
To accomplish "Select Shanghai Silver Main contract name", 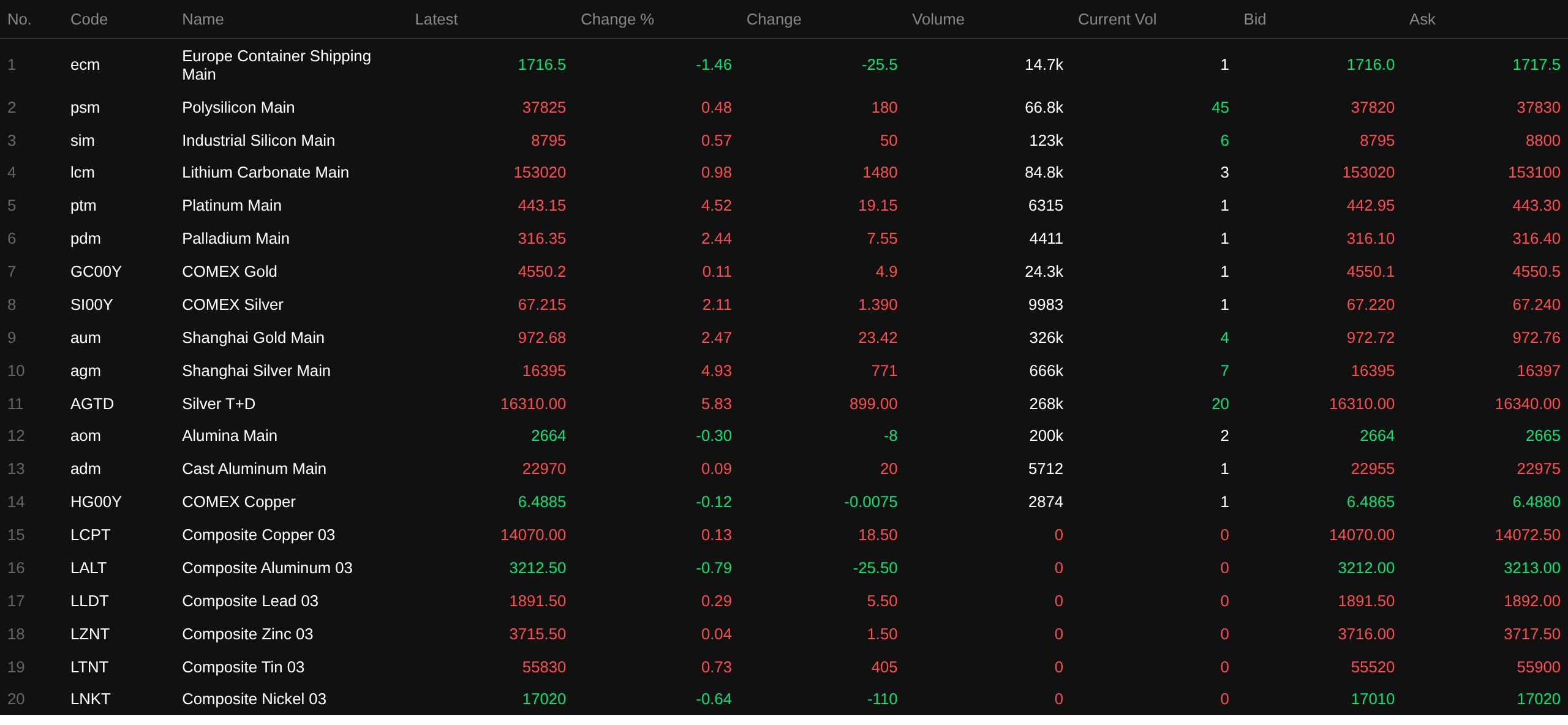I will click(x=256, y=371).
